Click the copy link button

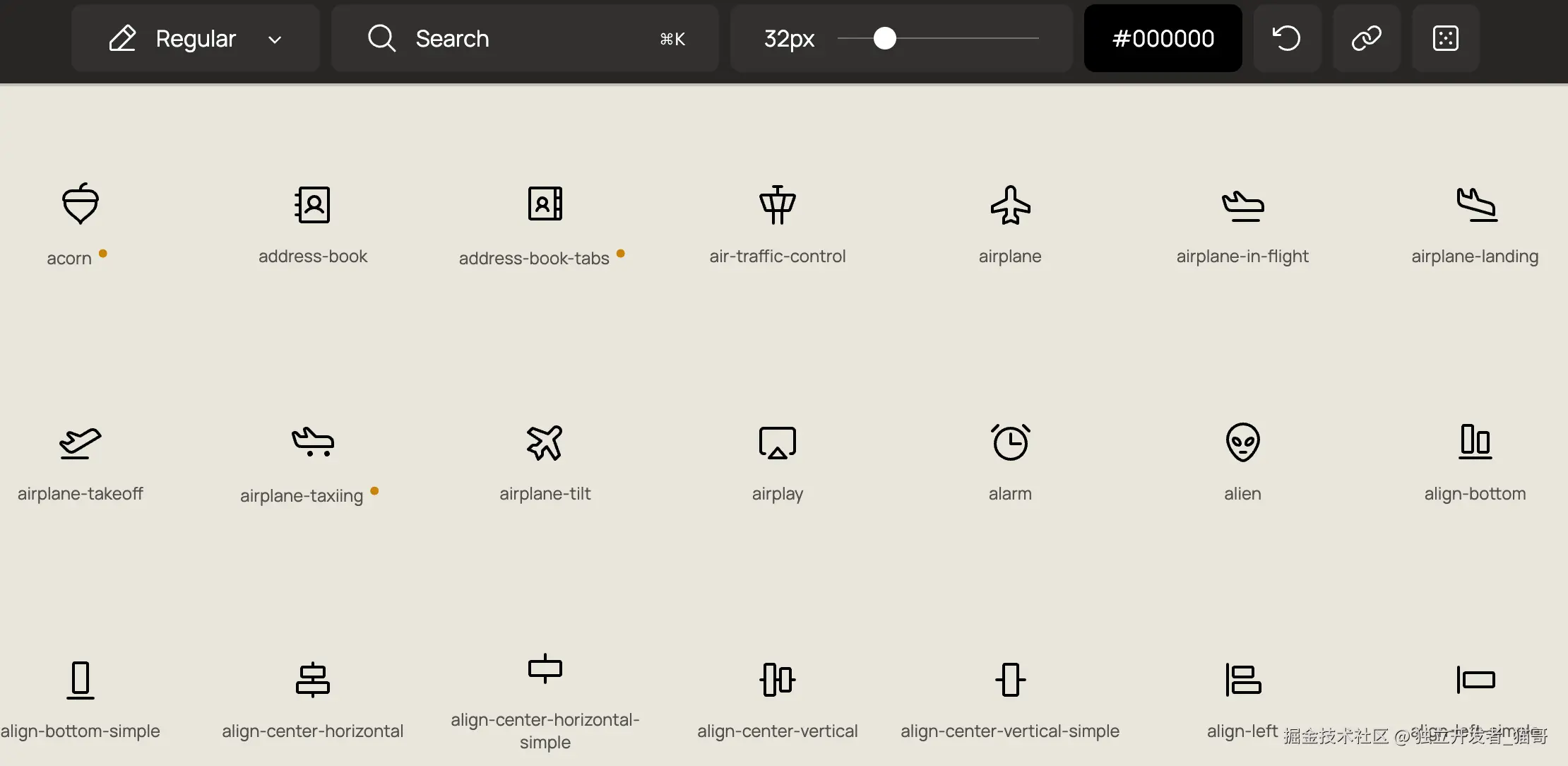point(1366,38)
